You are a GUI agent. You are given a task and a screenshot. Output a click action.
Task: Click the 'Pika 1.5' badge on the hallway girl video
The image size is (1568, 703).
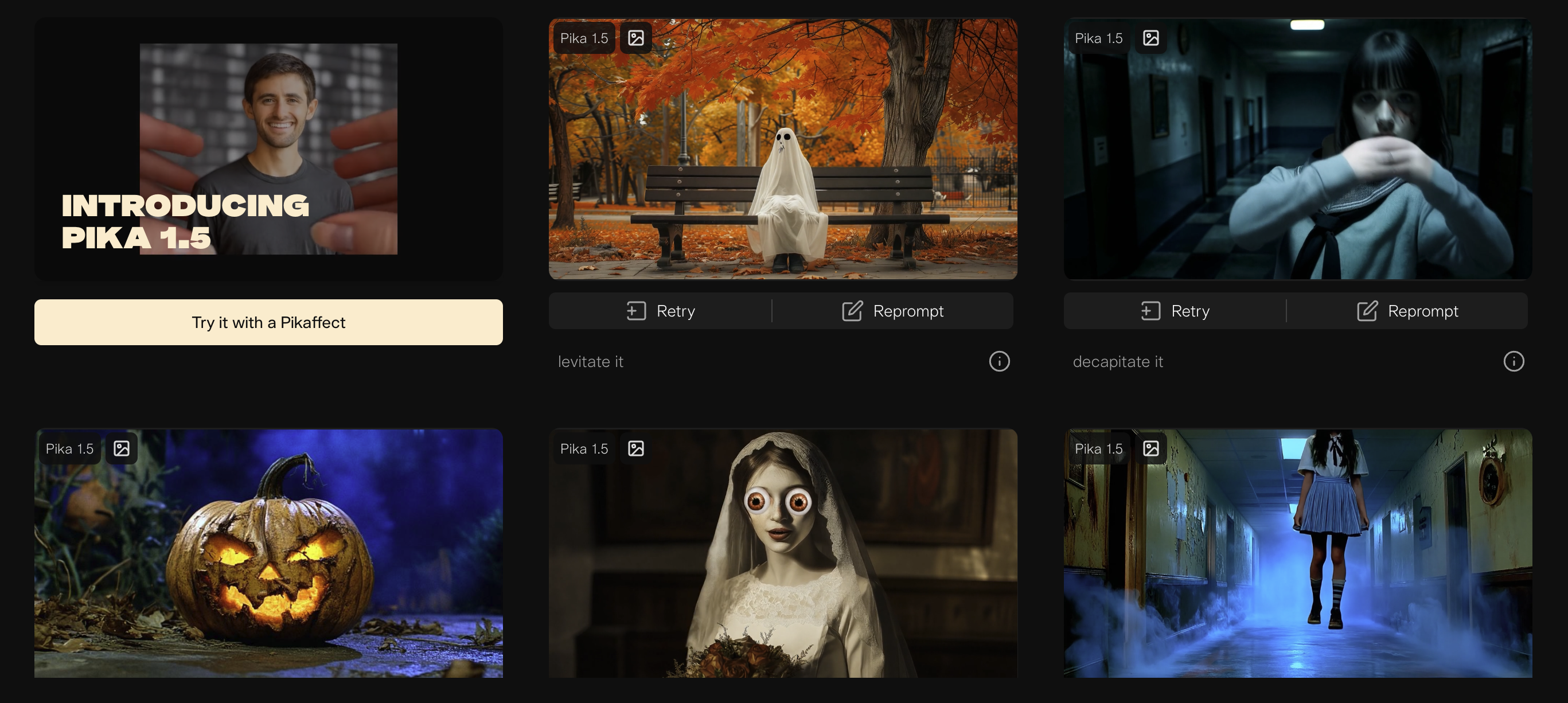[1099, 38]
